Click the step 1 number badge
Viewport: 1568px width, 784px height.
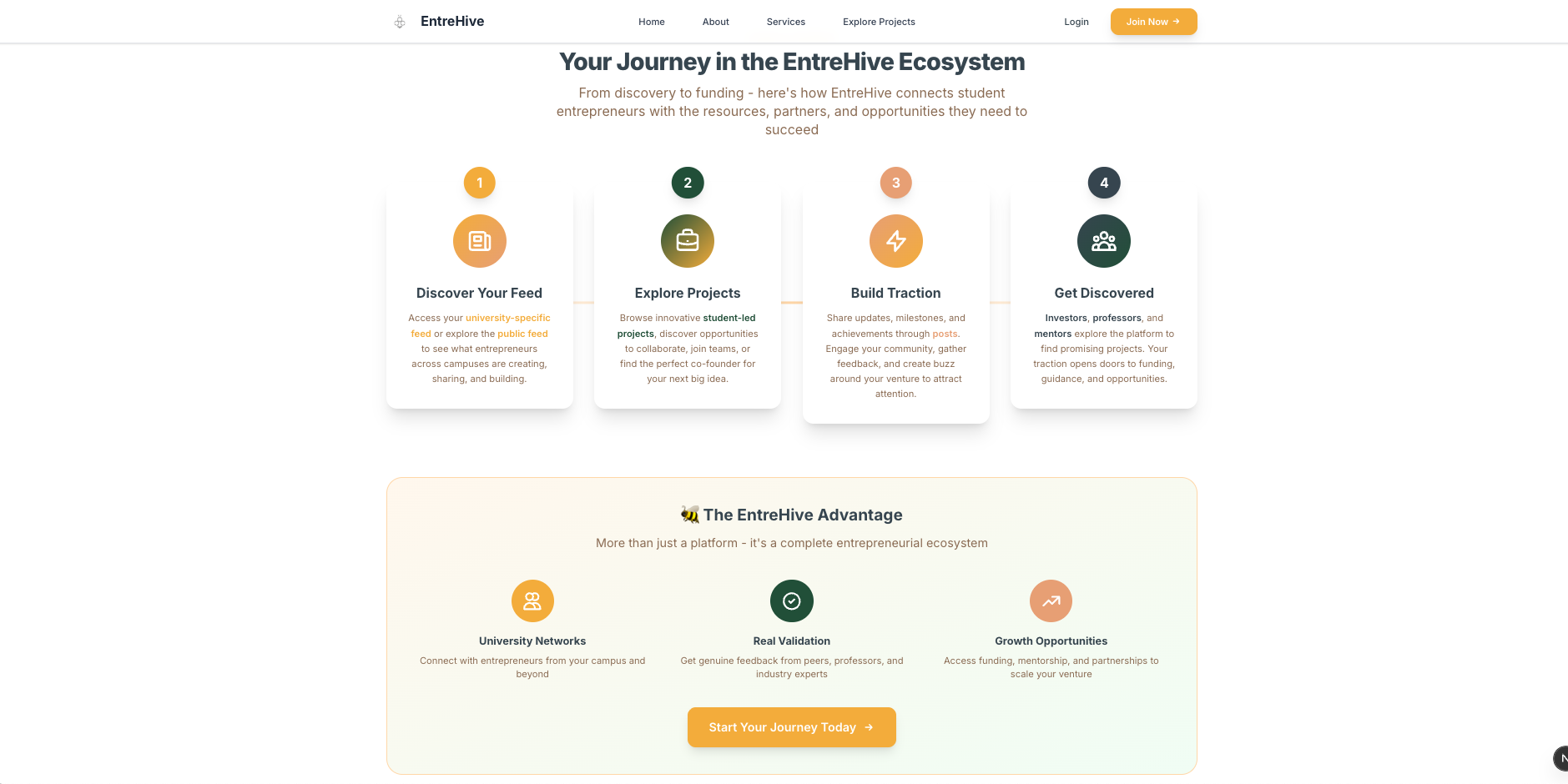[x=479, y=182]
